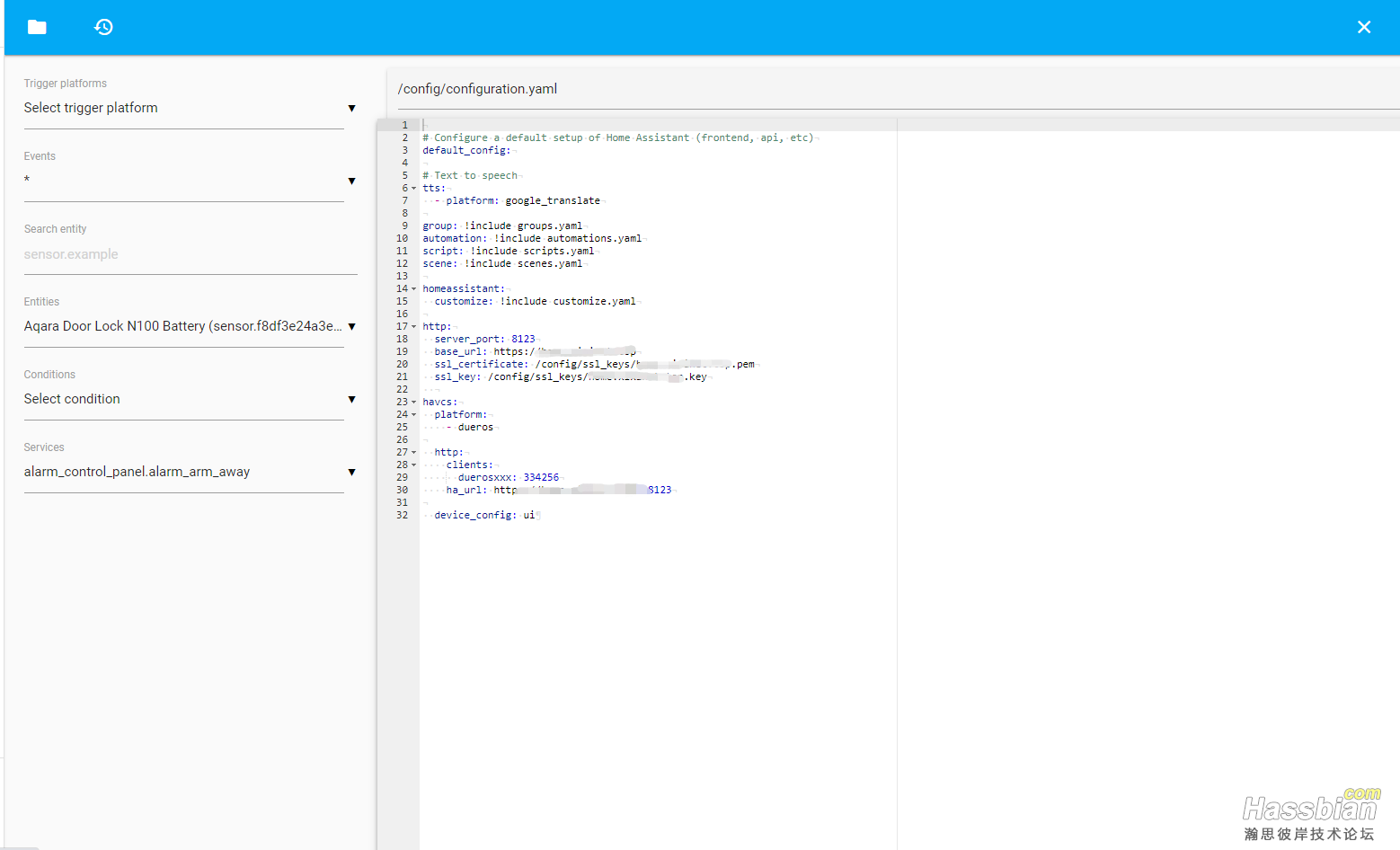The height and width of the screenshot is (850, 1400).
Task: Collapse the havcs block on line 23
Action: point(414,403)
